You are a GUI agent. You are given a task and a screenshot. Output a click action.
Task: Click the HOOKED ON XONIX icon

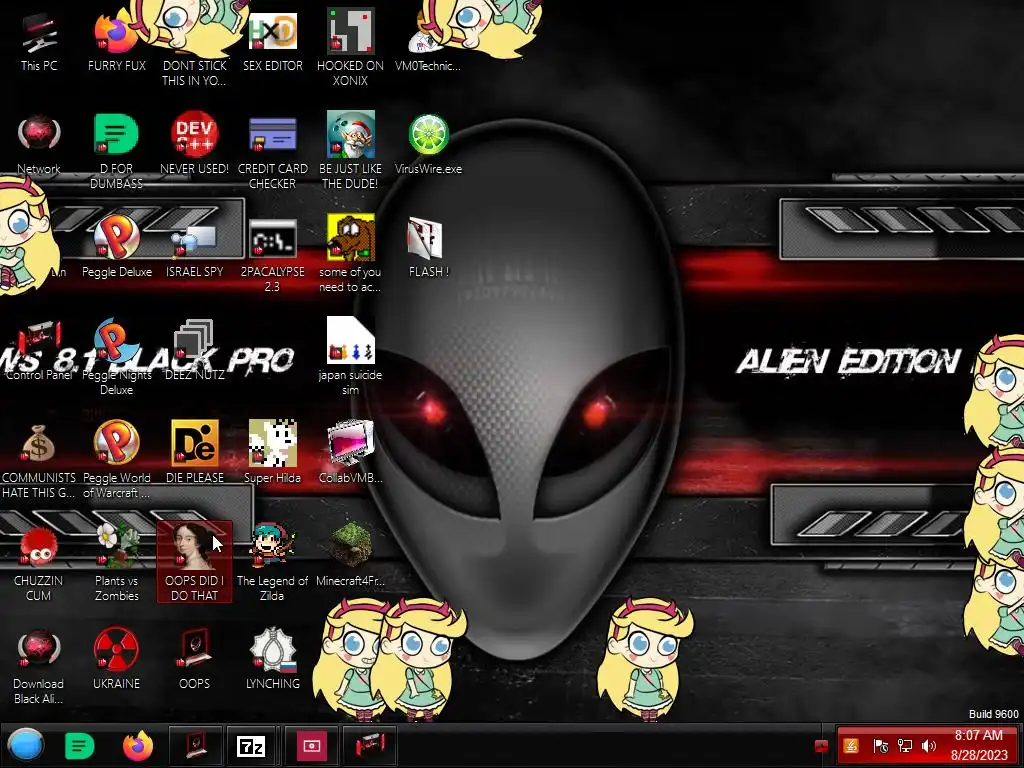350,47
